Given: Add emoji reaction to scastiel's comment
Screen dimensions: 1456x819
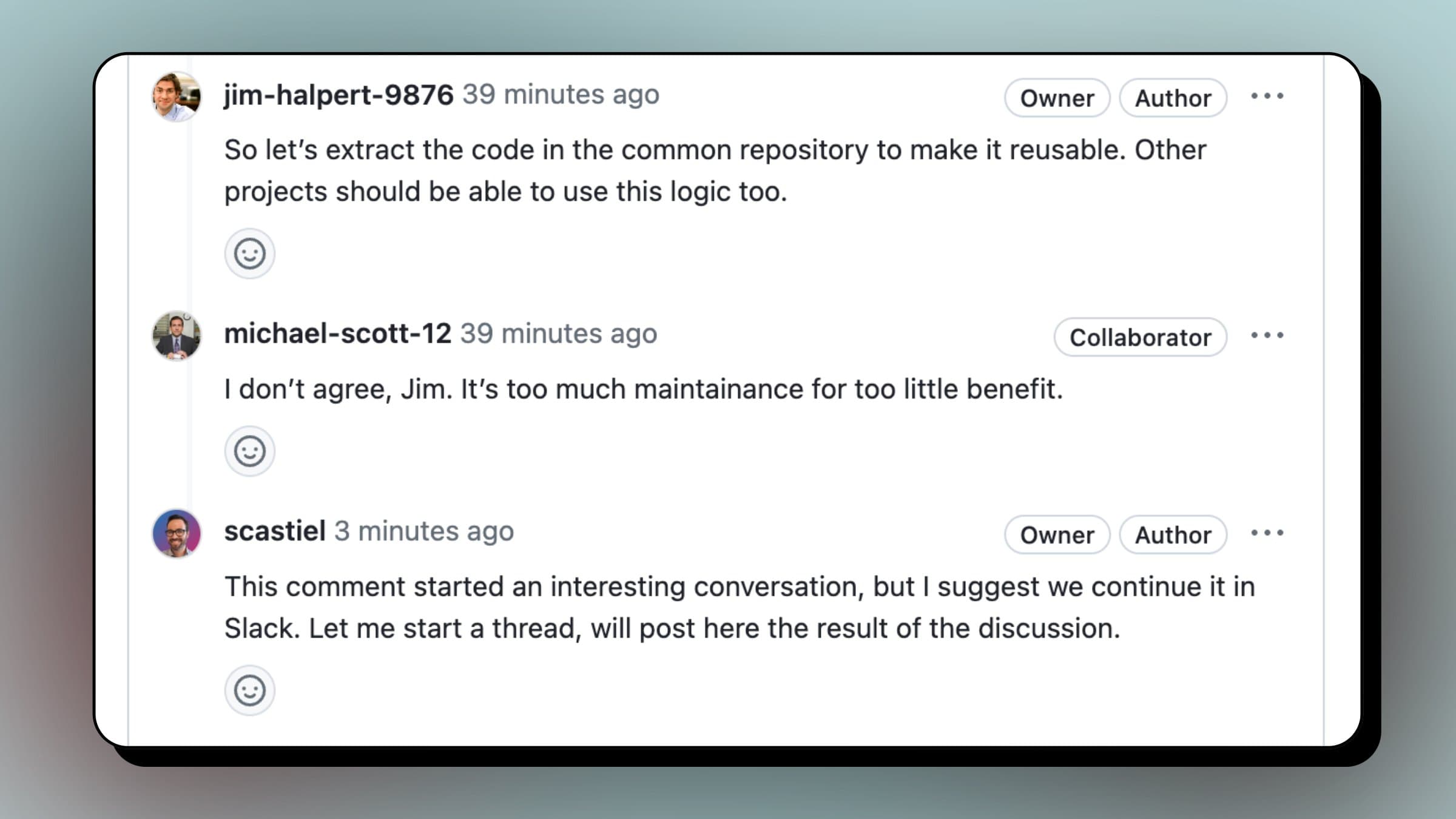Looking at the screenshot, I should (249, 690).
